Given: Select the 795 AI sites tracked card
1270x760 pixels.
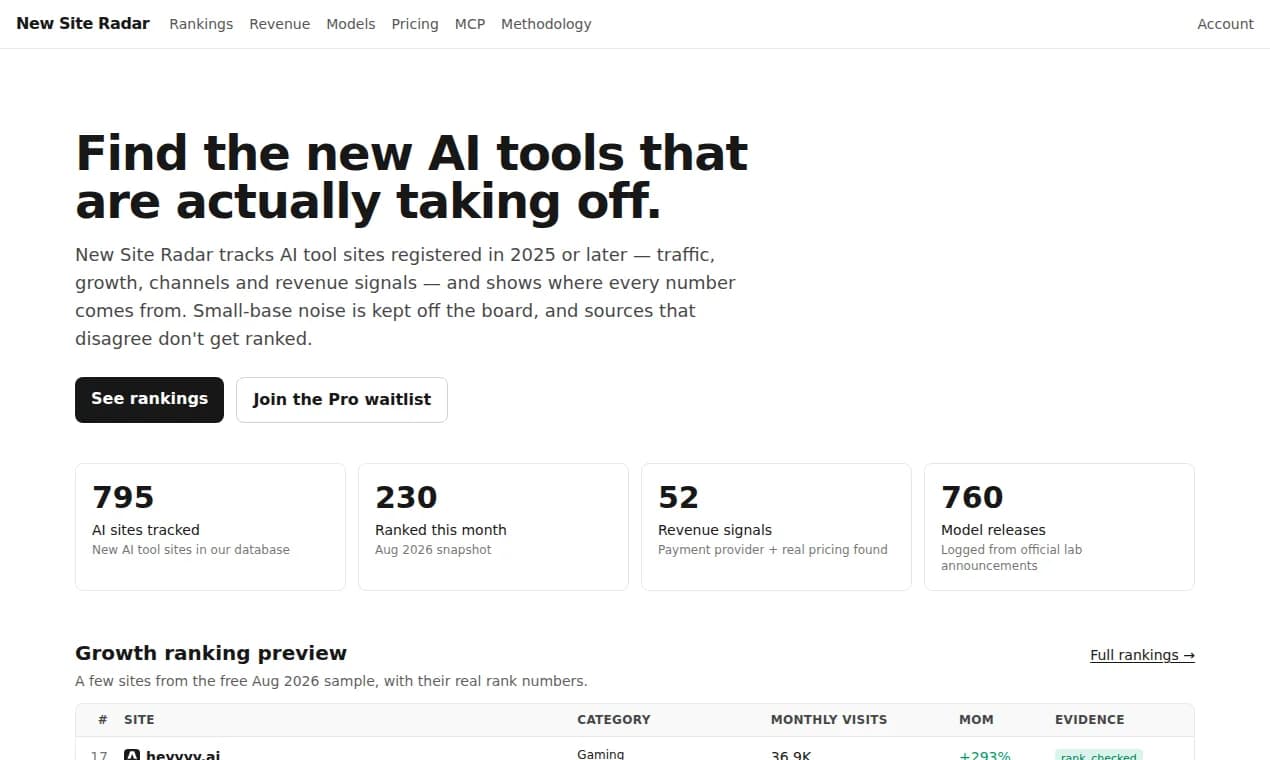Looking at the screenshot, I should click(x=210, y=526).
